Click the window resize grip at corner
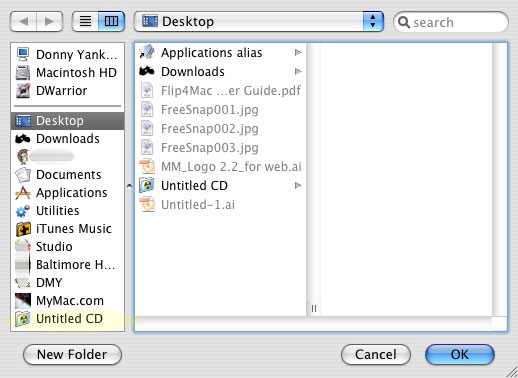Image resolution: width=518 pixels, height=378 pixels. [x=512, y=372]
